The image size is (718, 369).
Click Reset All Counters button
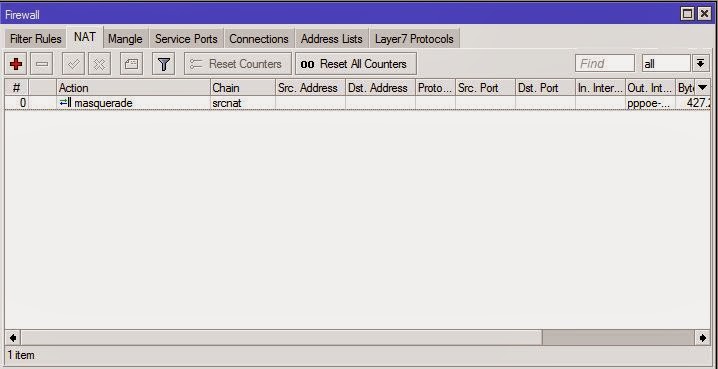coord(356,64)
